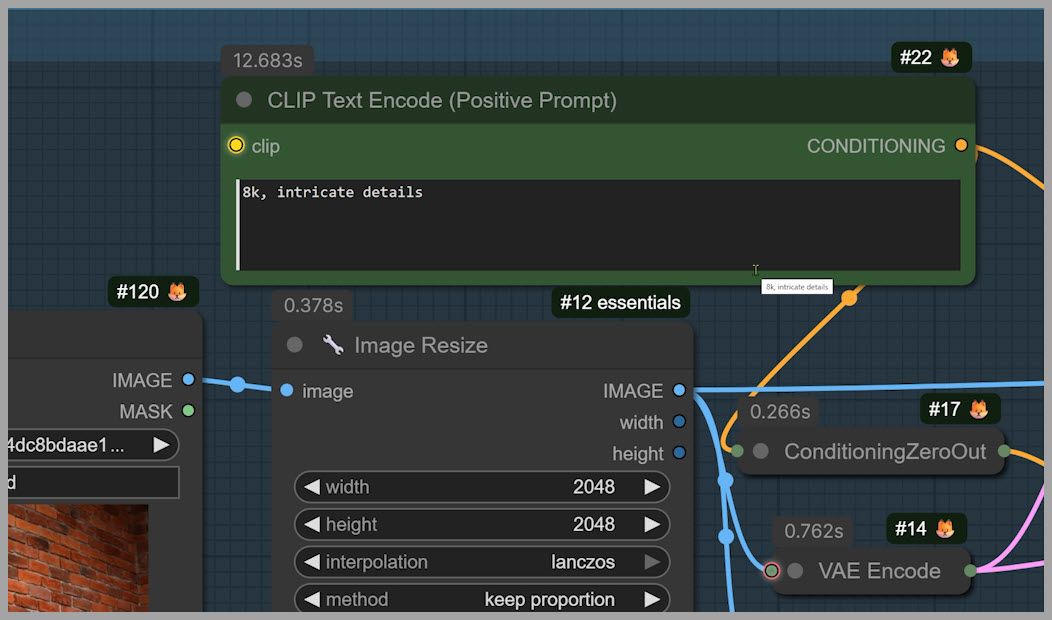Image resolution: width=1052 pixels, height=620 pixels.
Task: Click the #12 essentials badge
Action: (x=620, y=302)
